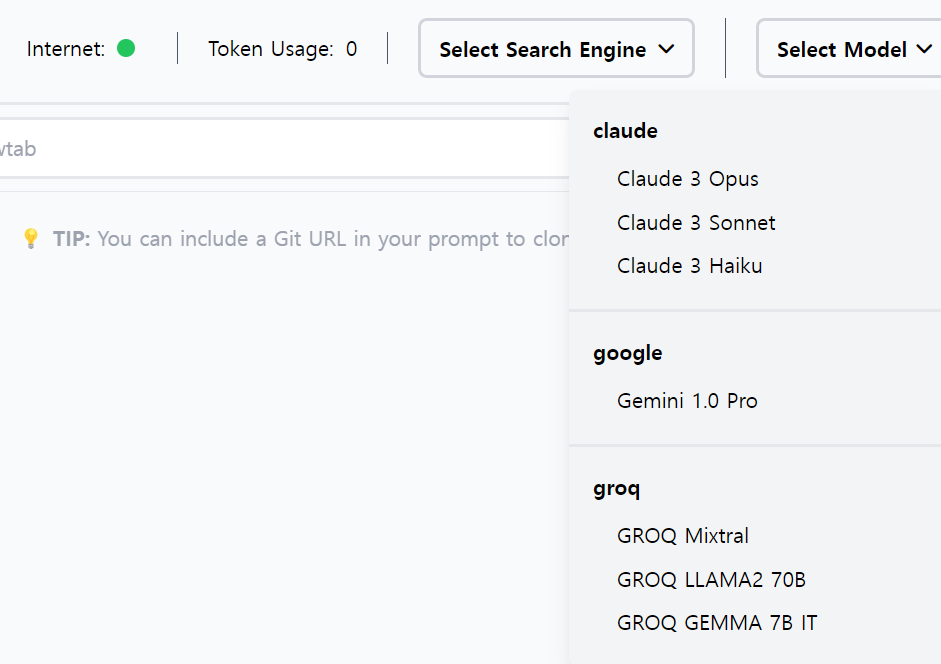Image resolution: width=941 pixels, height=664 pixels.
Task: Click the groq group header
Action: pyautogui.click(x=616, y=488)
